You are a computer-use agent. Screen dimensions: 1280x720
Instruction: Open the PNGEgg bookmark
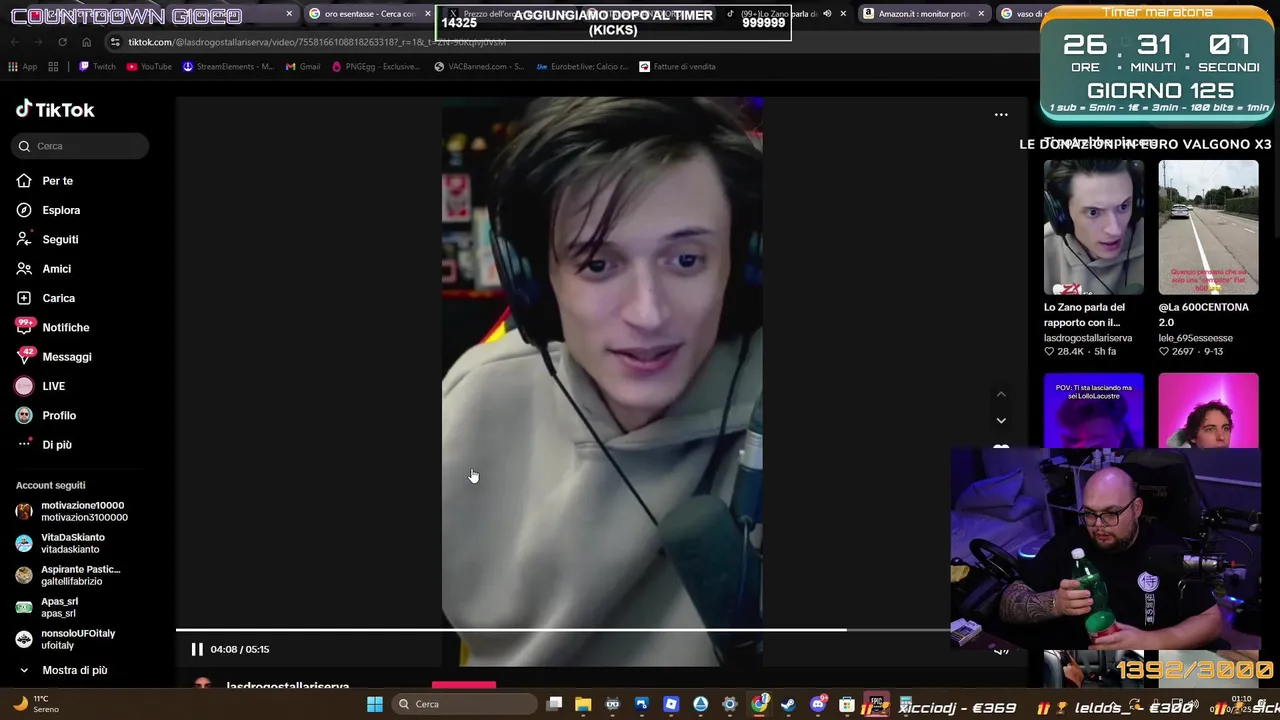coord(376,67)
